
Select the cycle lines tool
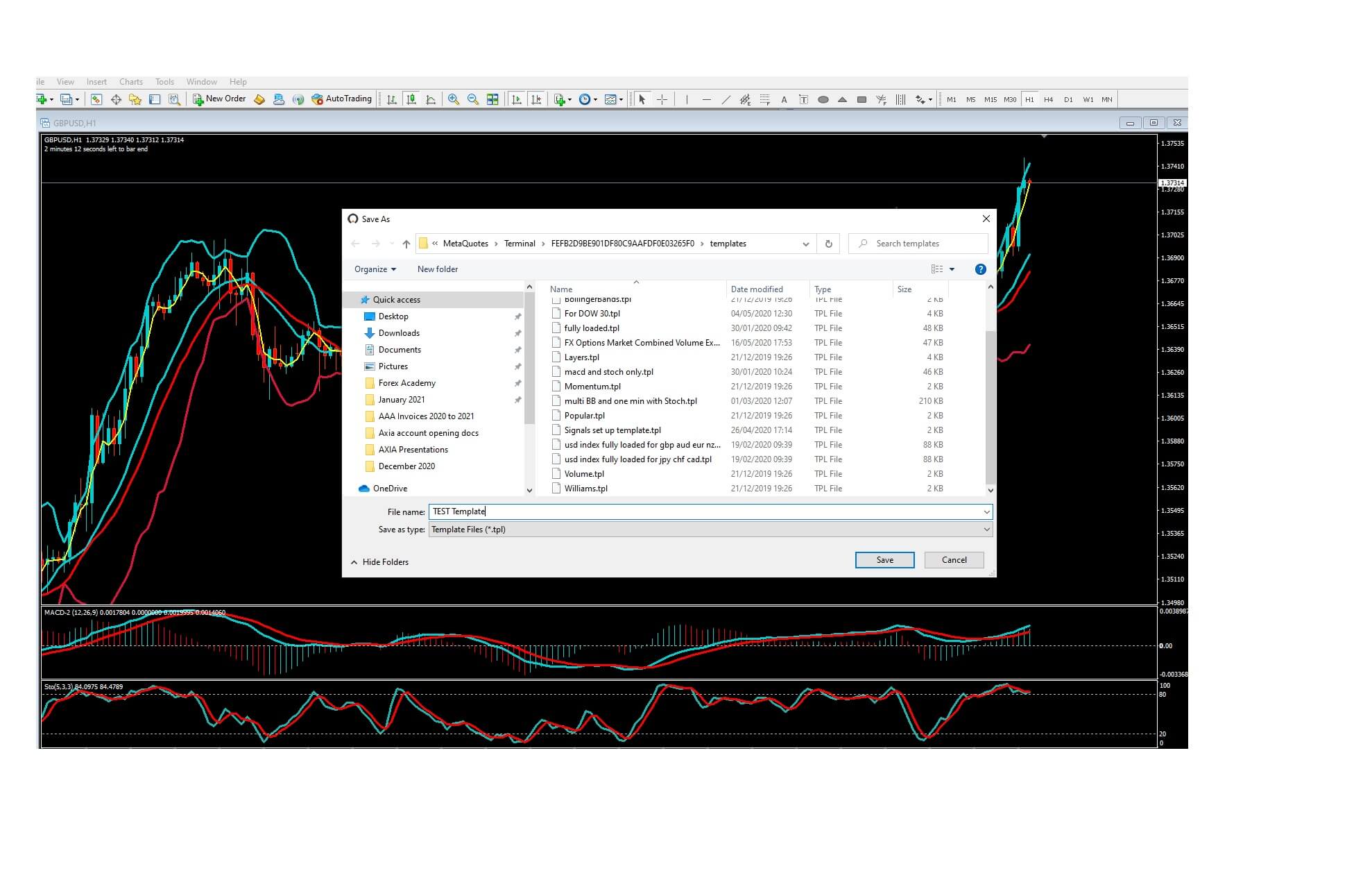click(x=900, y=99)
